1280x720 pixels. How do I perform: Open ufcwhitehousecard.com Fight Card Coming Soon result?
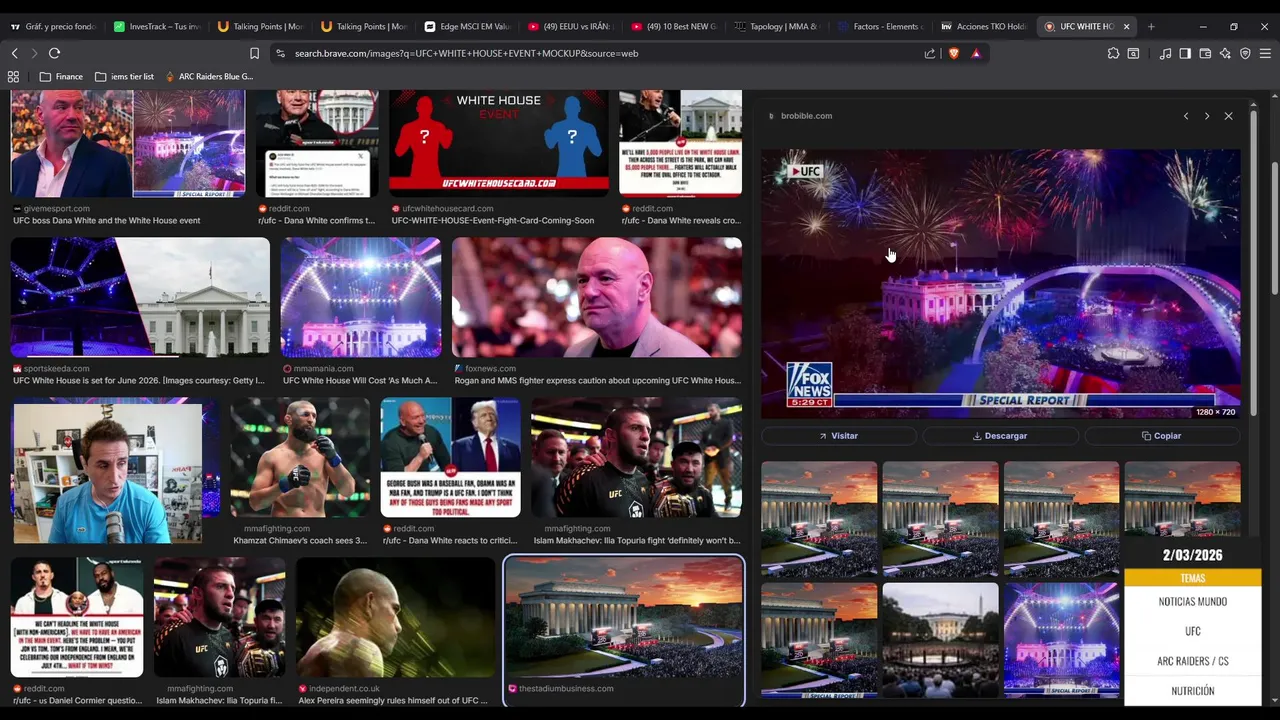tap(499, 144)
